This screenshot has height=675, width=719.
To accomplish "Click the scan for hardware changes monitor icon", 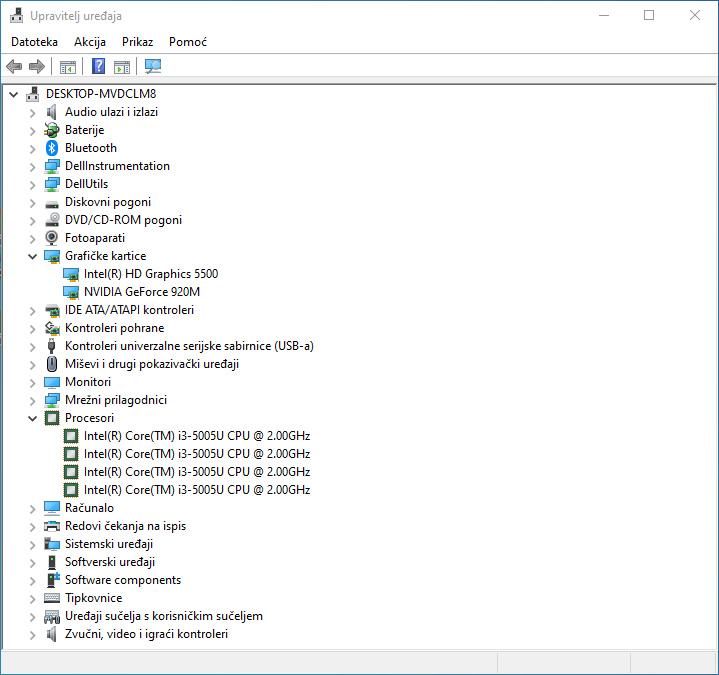I will point(153,66).
